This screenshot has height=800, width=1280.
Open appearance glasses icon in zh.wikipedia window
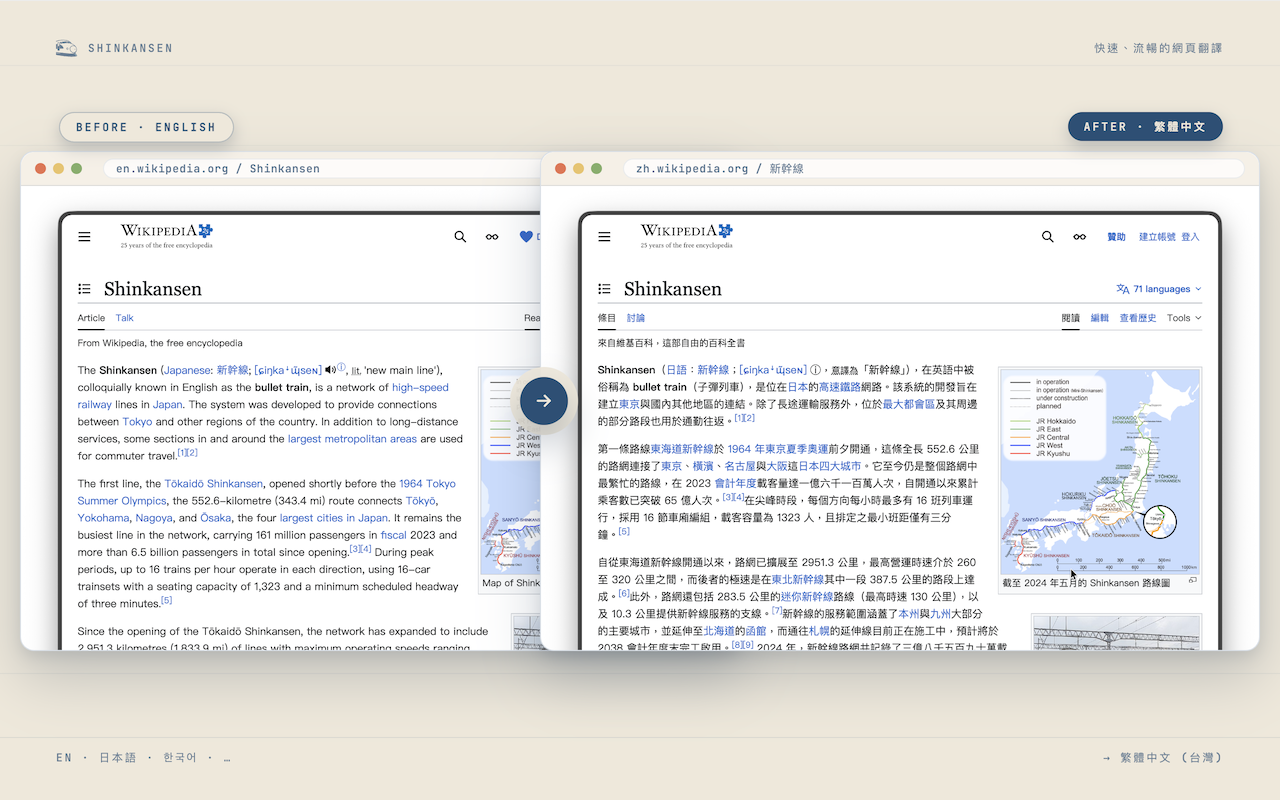(x=1079, y=237)
